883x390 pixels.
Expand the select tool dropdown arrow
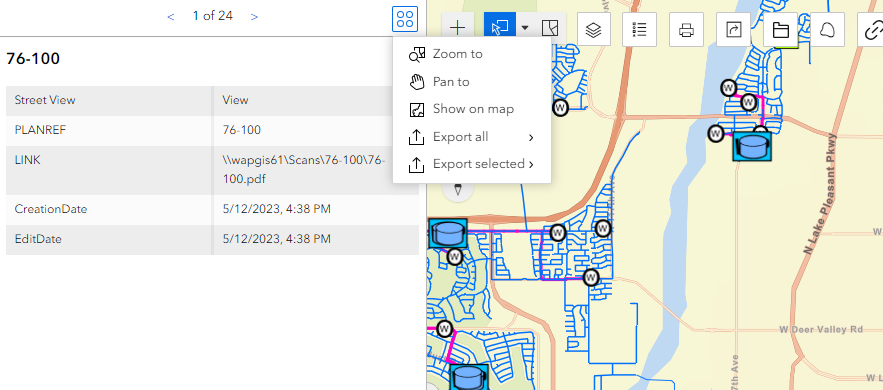click(525, 28)
